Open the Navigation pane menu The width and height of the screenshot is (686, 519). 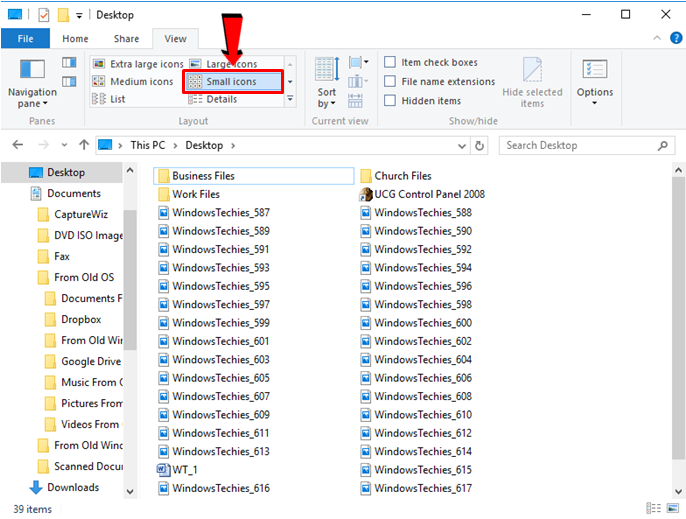pyautogui.click(x=32, y=84)
